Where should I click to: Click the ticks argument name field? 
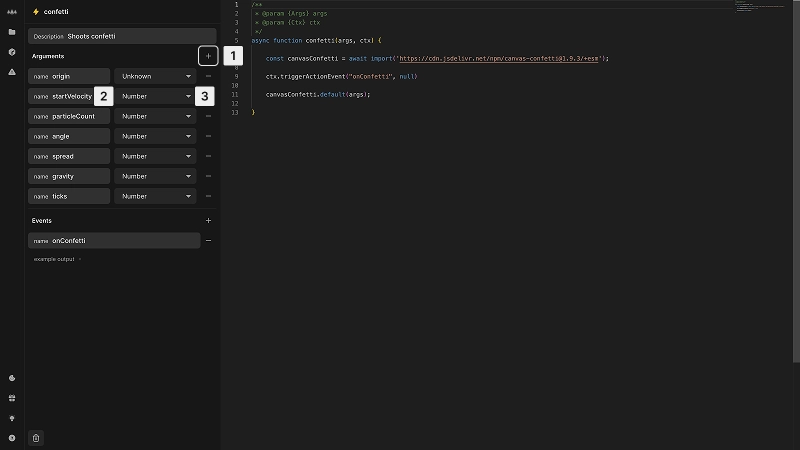tap(69, 196)
